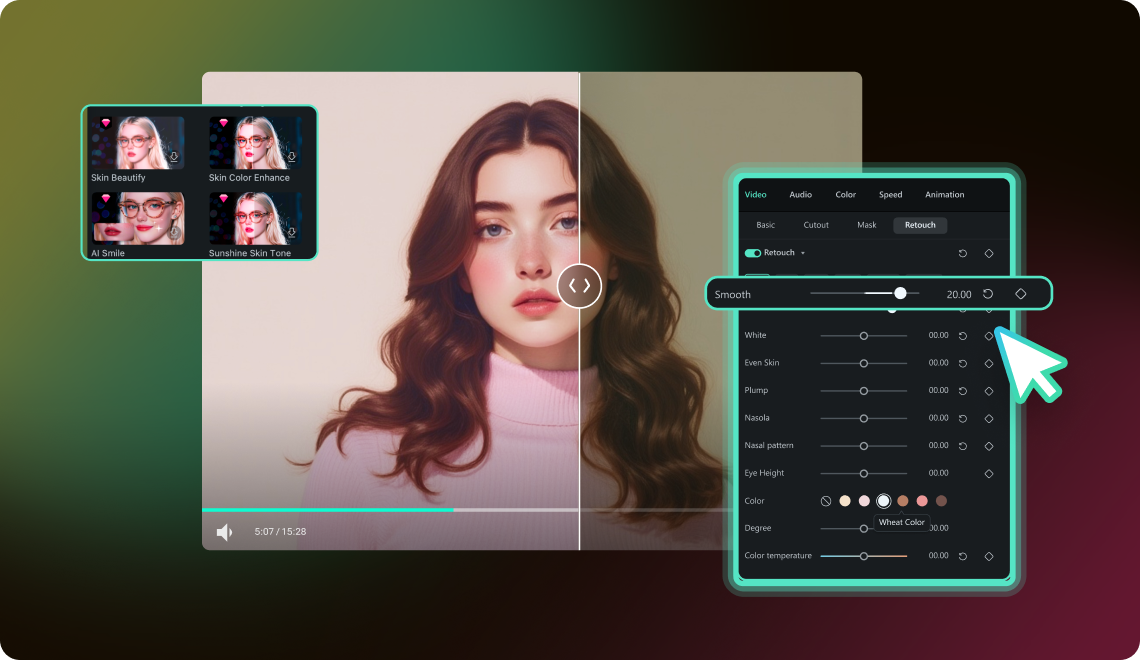
Task: Add a keyframe for Nasola
Action: click(x=989, y=419)
